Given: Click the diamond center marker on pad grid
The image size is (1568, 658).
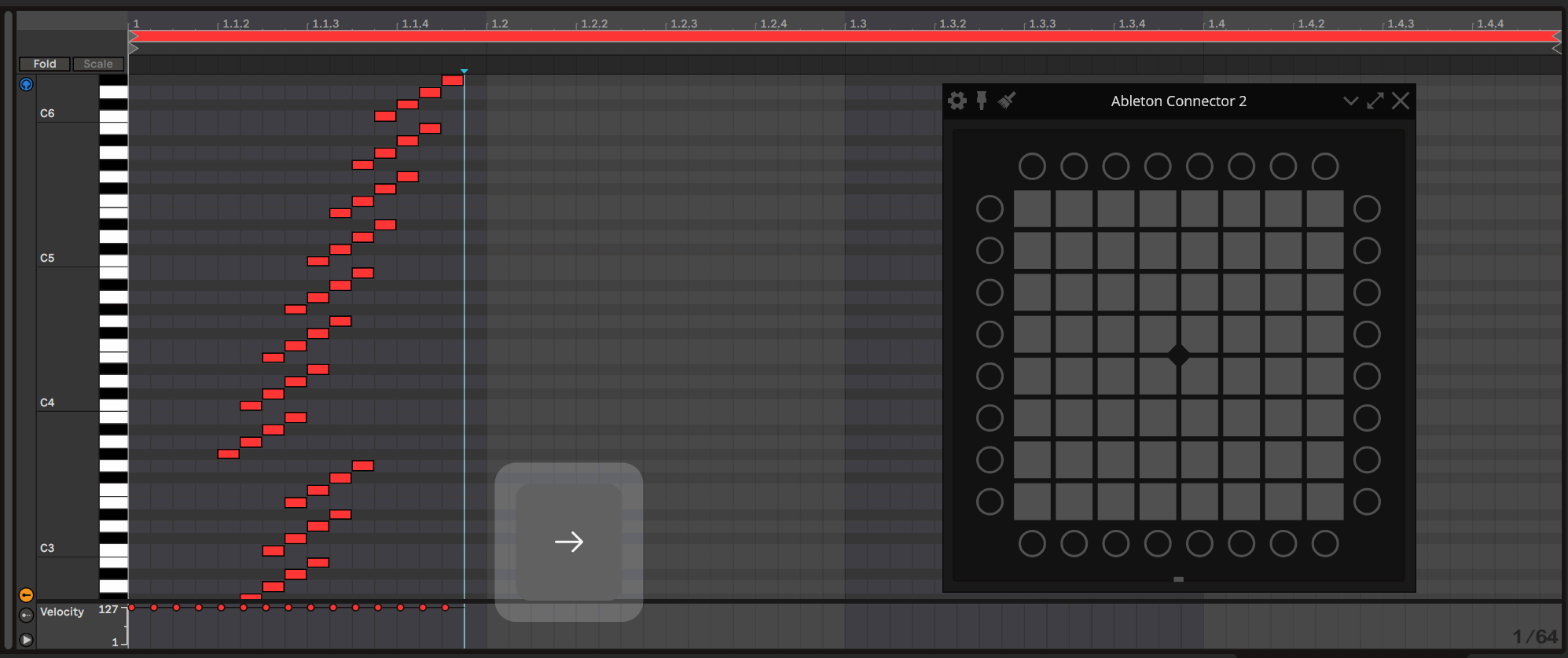Looking at the screenshot, I should click(1178, 355).
